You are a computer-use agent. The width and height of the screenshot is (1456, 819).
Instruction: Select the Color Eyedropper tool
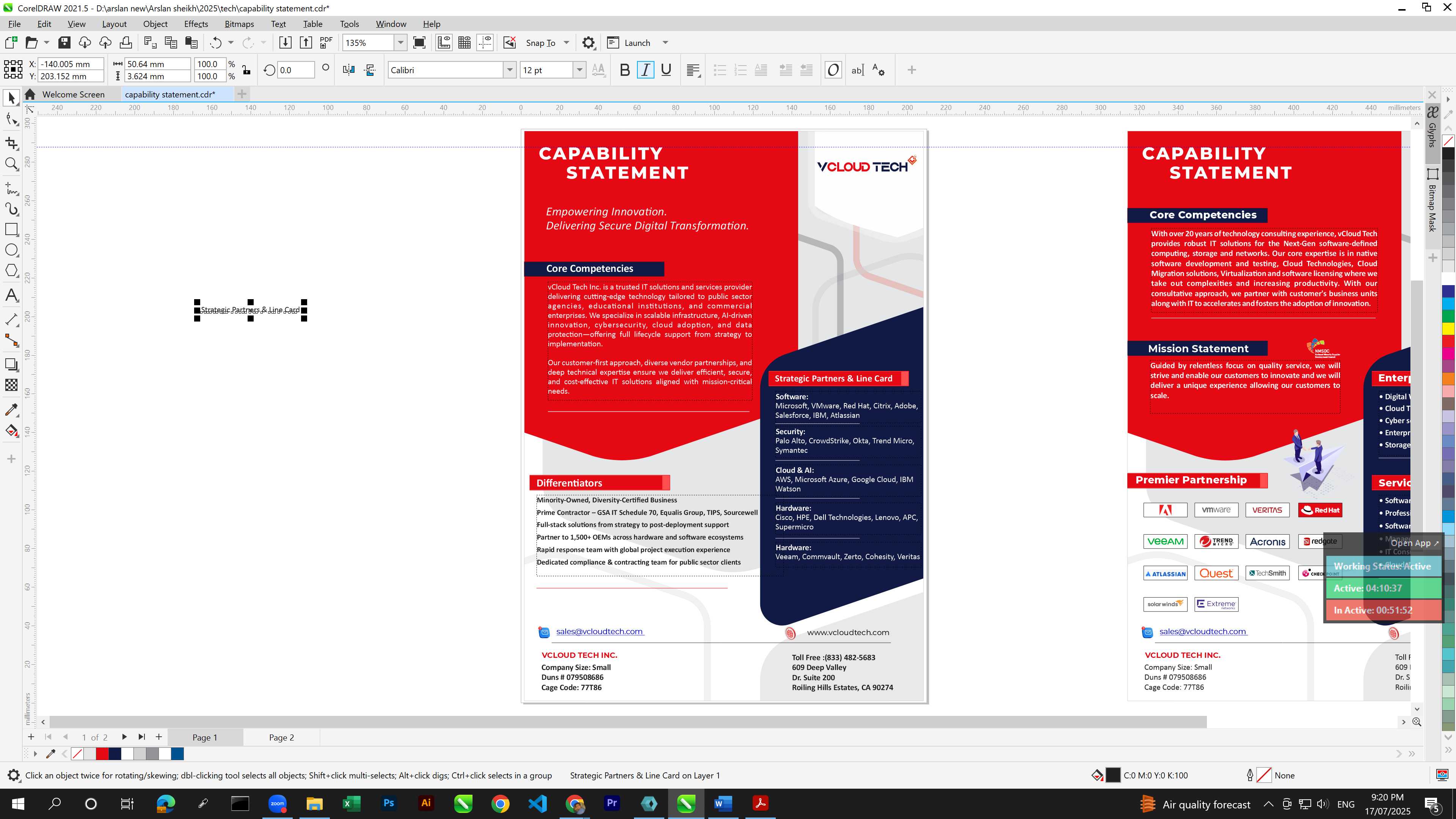11,409
